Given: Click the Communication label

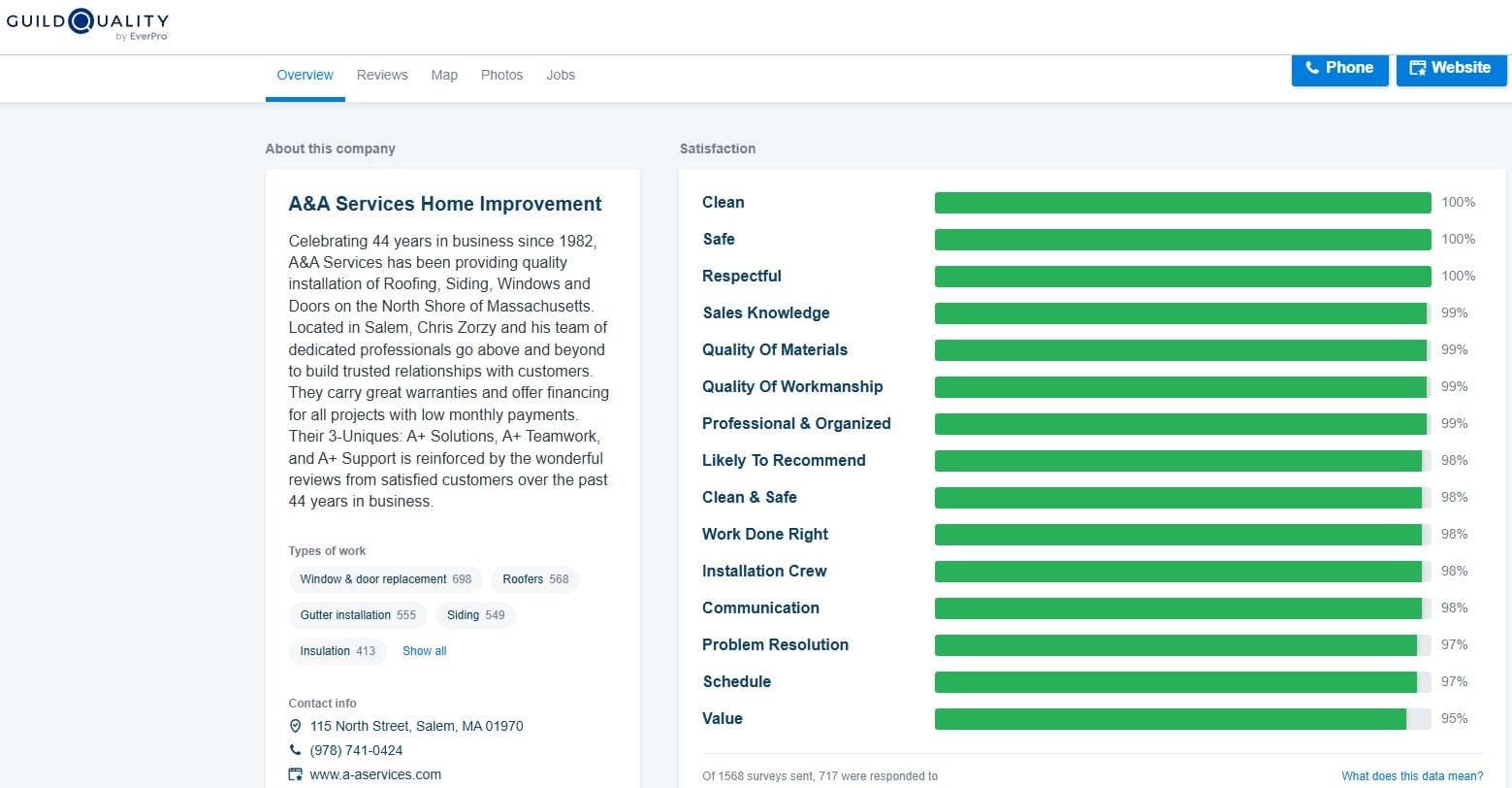Looking at the screenshot, I should click(x=760, y=608).
